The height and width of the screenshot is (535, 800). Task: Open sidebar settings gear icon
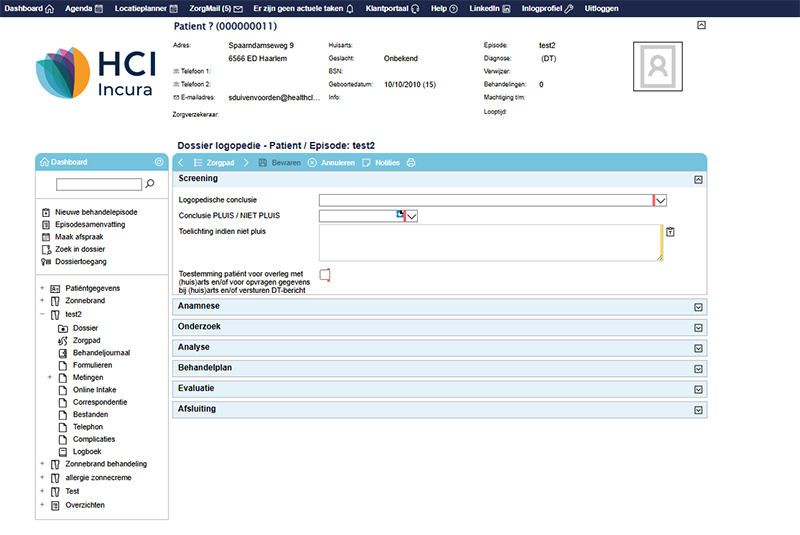(158, 162)
